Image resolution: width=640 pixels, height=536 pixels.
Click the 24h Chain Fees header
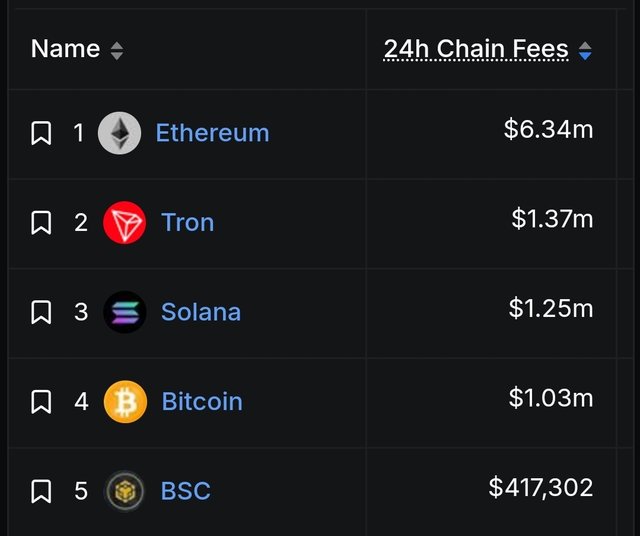(x=476, y=49)
